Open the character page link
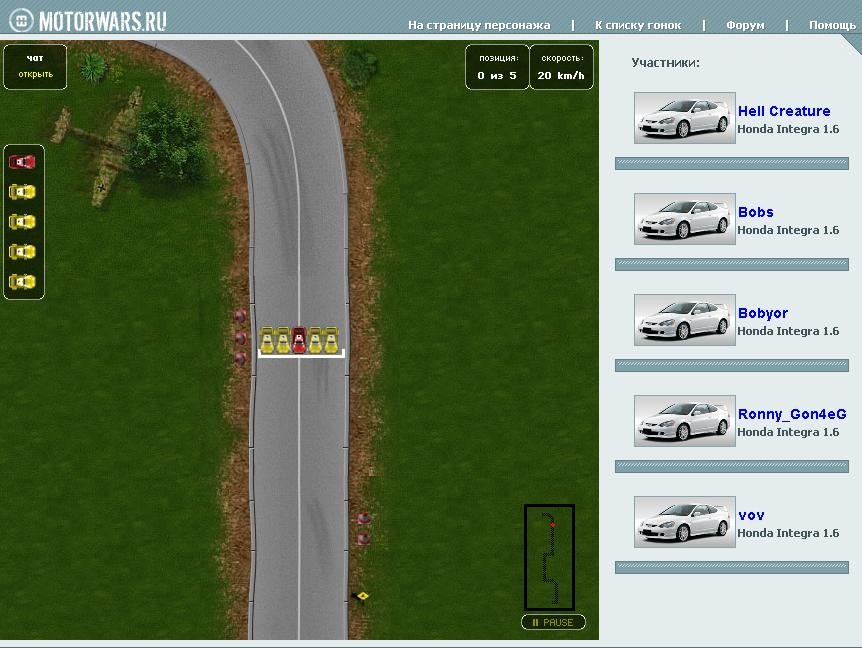This screenshot has height=648, width=862. coord(479,25)
